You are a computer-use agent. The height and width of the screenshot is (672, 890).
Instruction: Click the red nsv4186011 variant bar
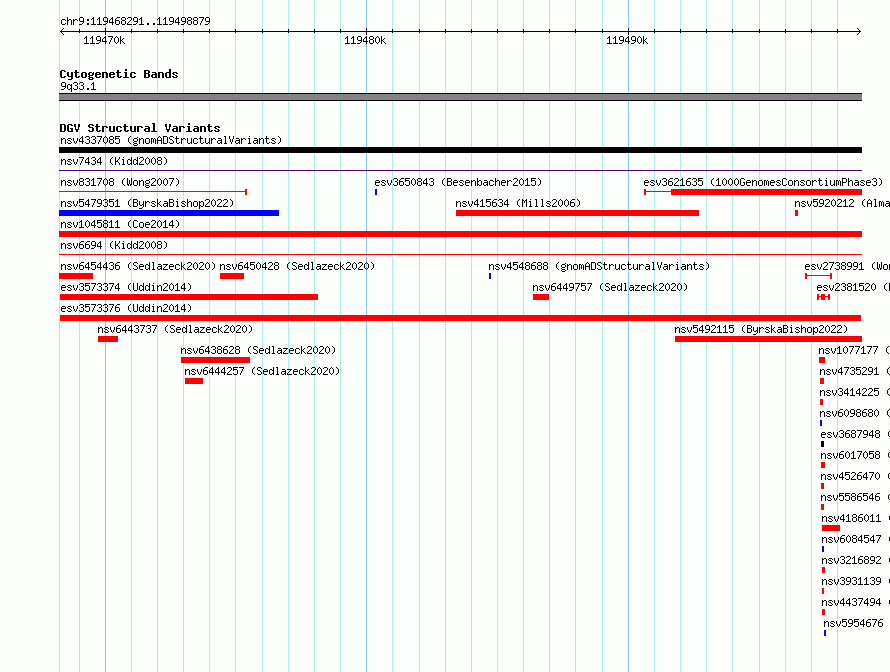pyautogui.click(x=831, y=528)
